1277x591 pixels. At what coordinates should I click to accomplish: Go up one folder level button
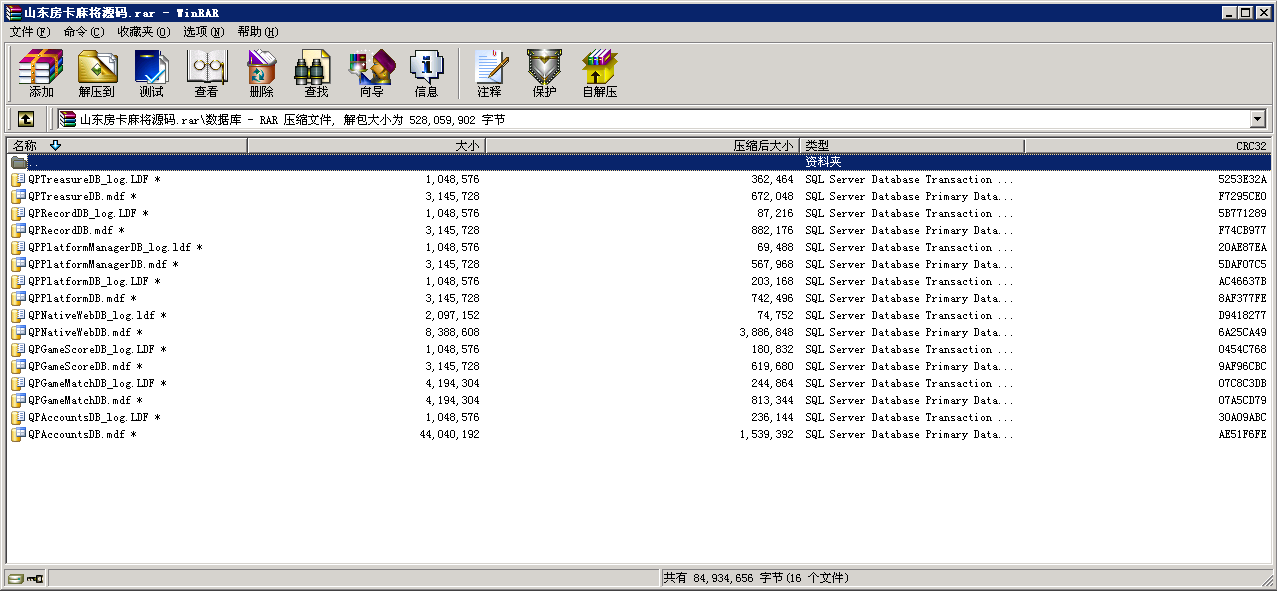(x=26, y=119)
